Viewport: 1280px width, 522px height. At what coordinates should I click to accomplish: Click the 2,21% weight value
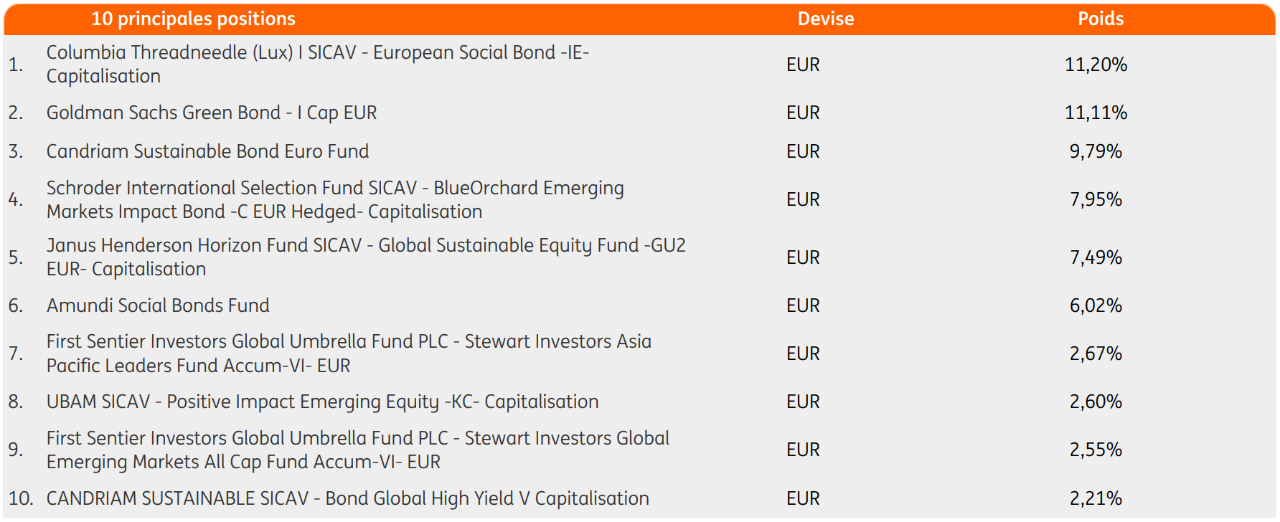pos(1096,498)
